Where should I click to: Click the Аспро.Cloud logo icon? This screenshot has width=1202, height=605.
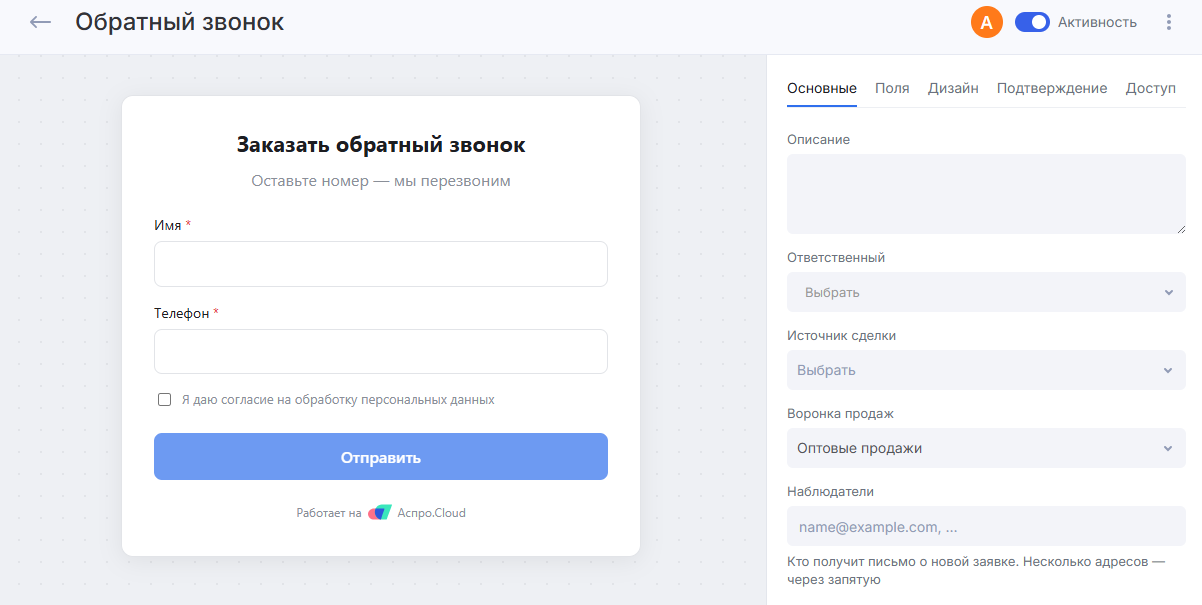pyautogui.click(x=380, y=513)
